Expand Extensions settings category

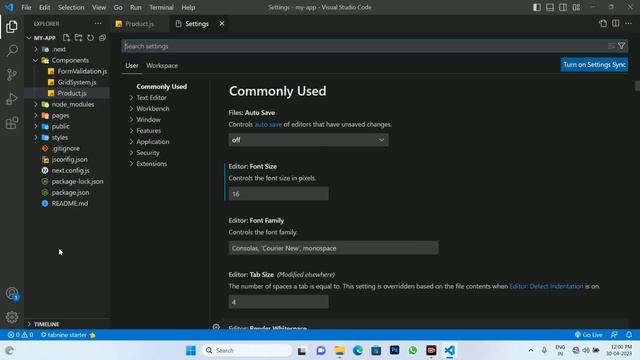click(x=131, y=164)
